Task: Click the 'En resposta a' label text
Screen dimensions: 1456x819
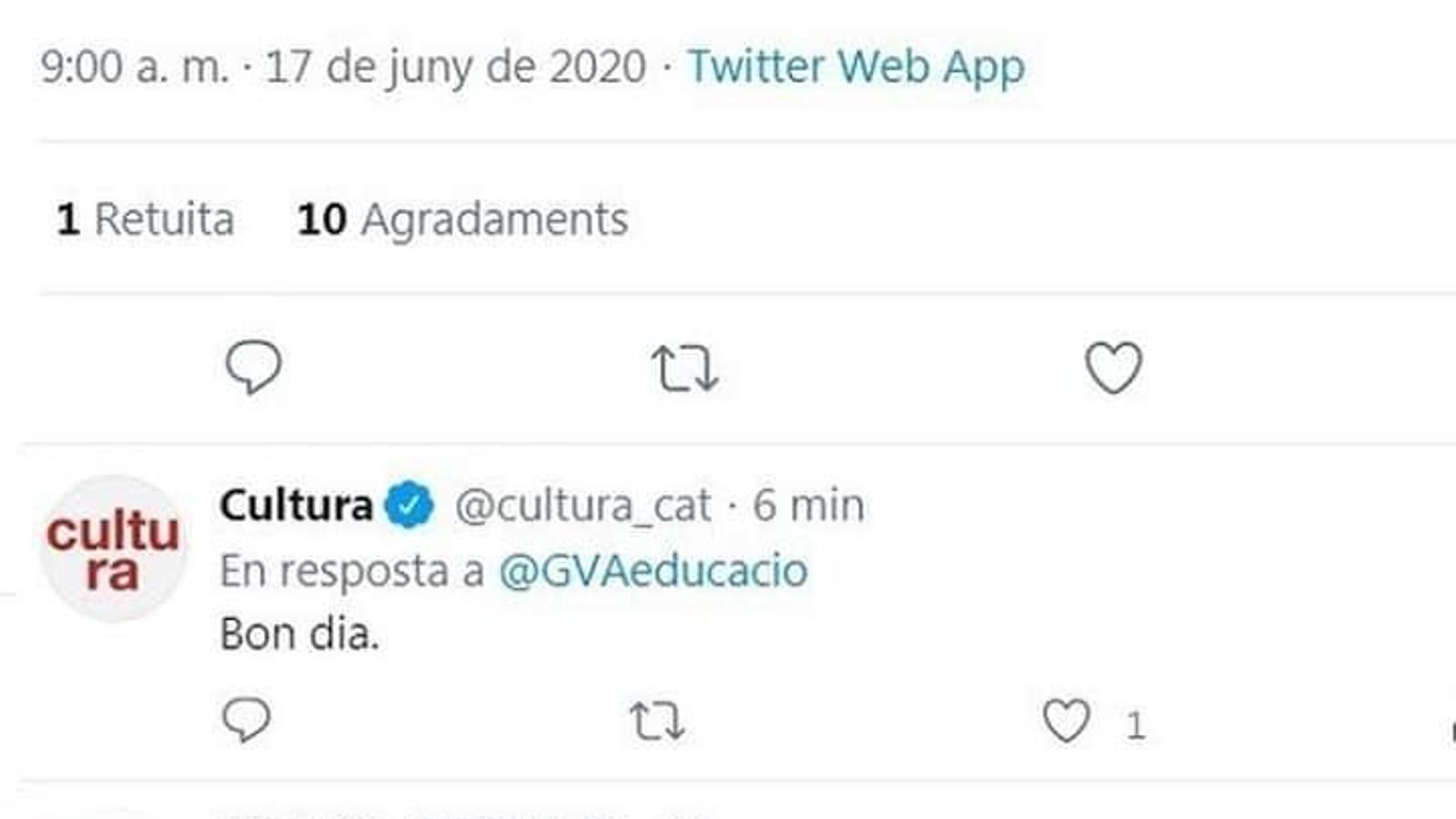Action: (x=352, y=571)
